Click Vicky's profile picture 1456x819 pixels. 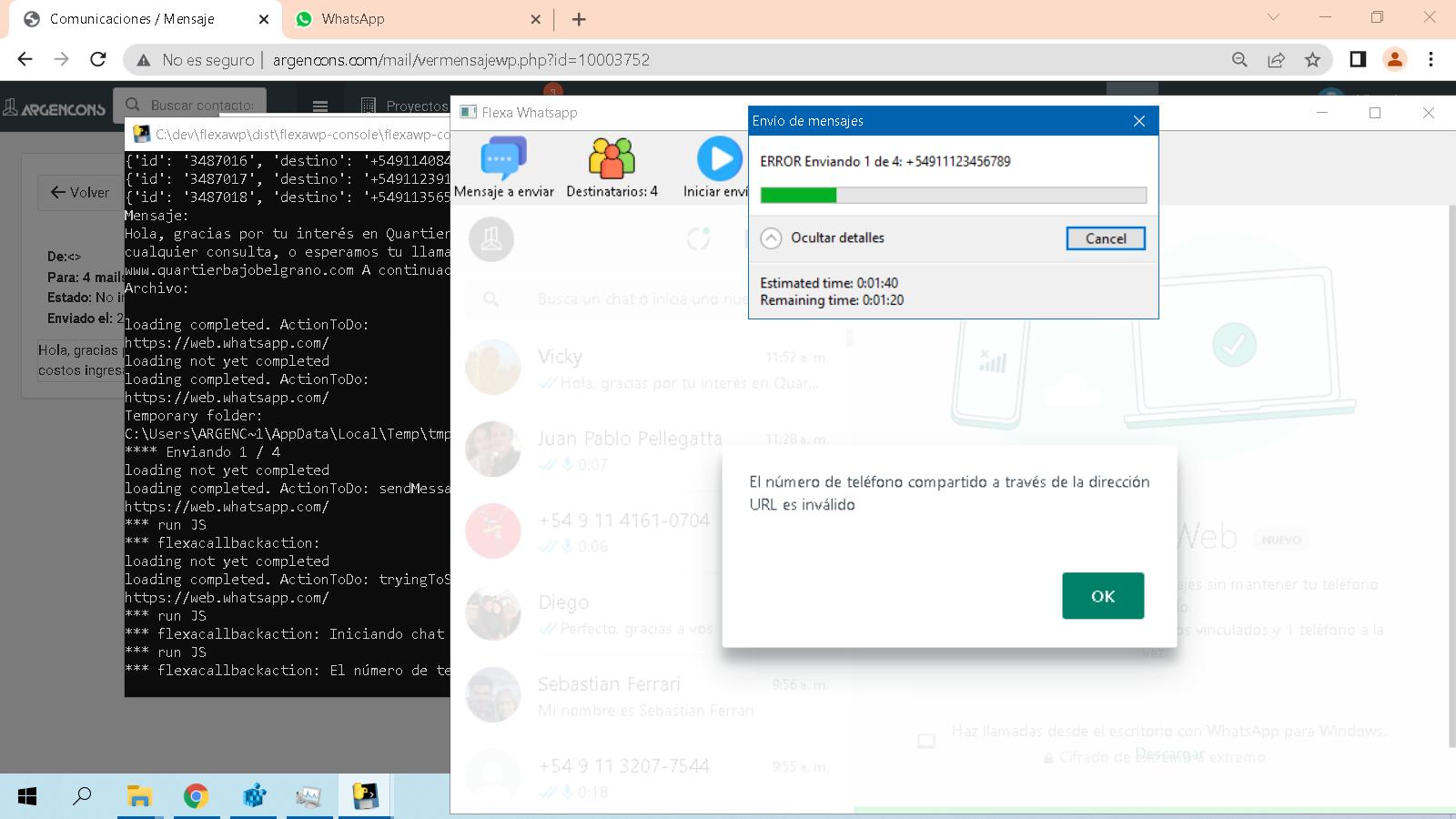click(x=492, y=368)
